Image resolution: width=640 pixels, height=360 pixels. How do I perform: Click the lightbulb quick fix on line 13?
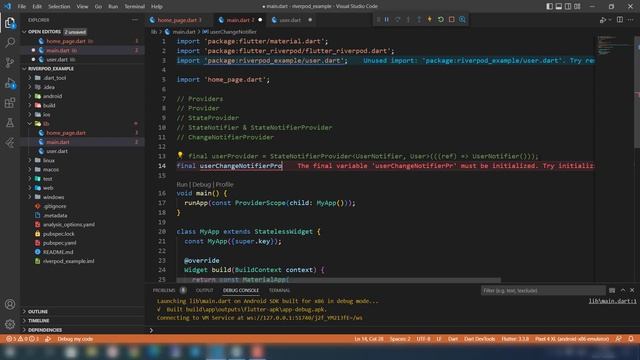pyautogui.click(x=180, y=156)
